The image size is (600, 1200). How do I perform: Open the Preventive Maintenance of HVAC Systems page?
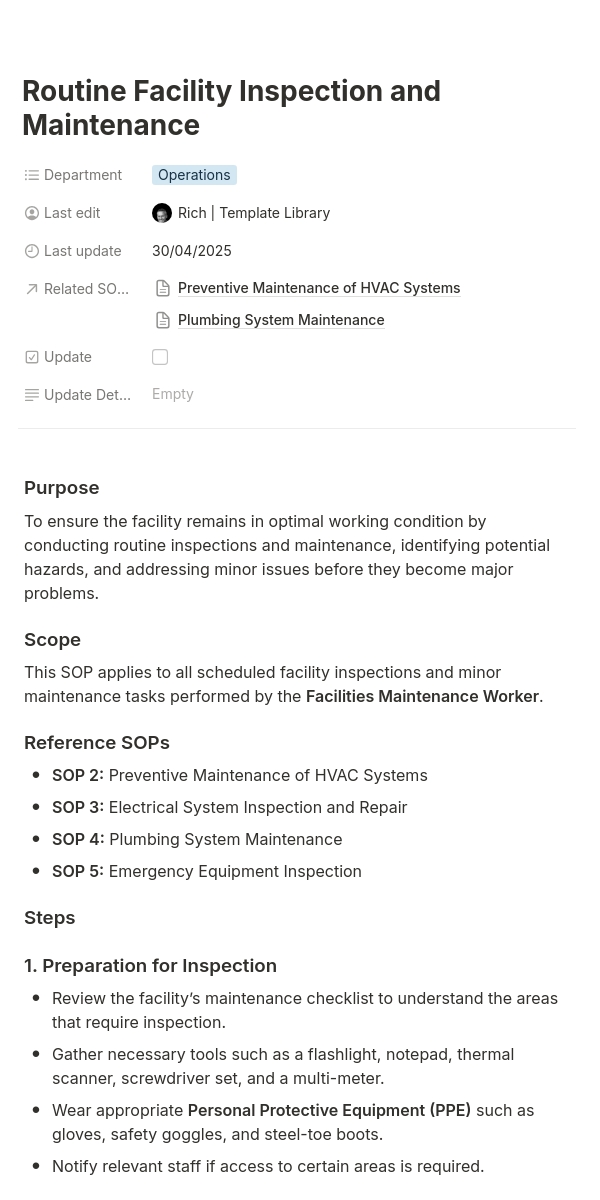click(x=319, y=288)
